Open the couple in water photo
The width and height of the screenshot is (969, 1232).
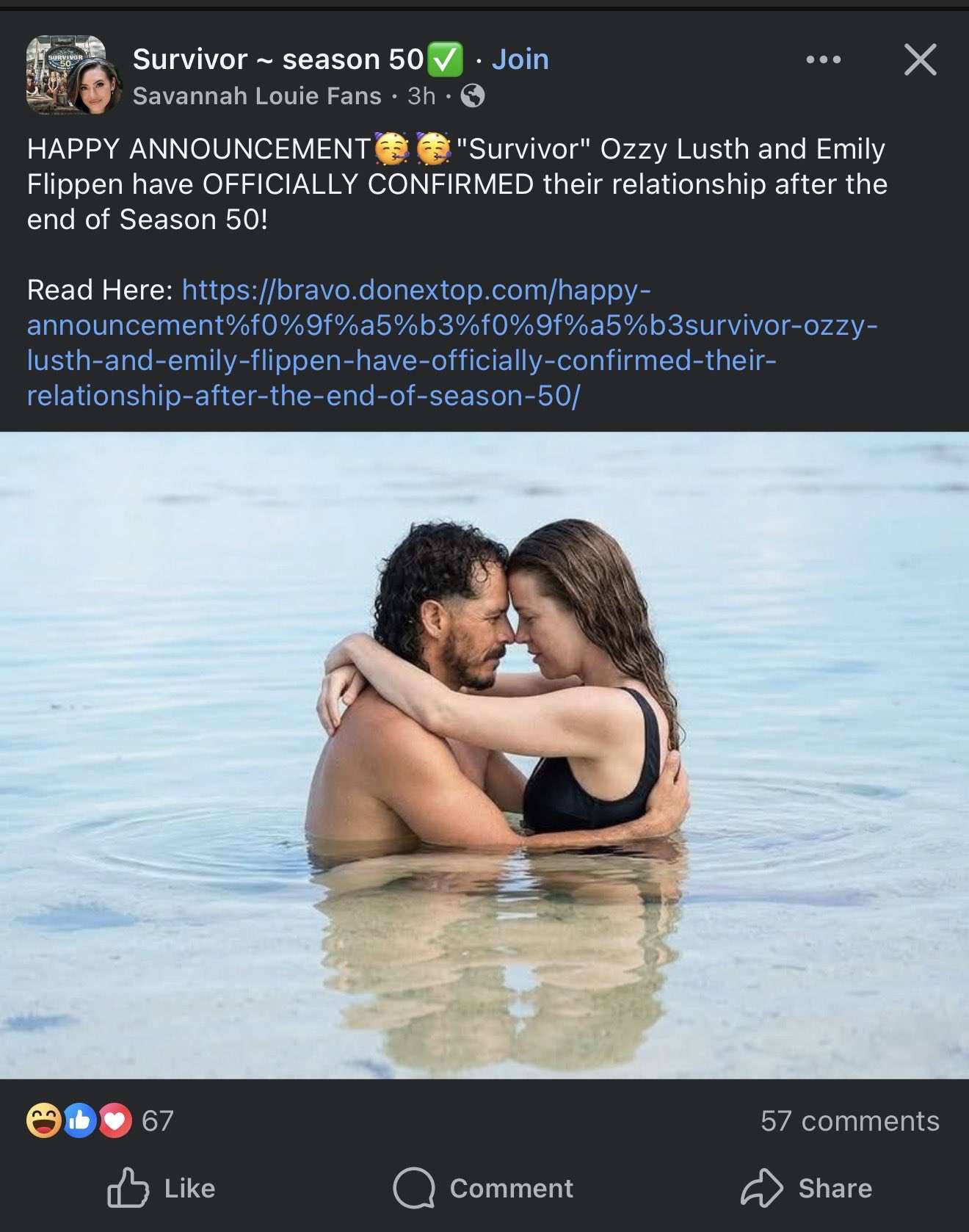tap(484, 755)
